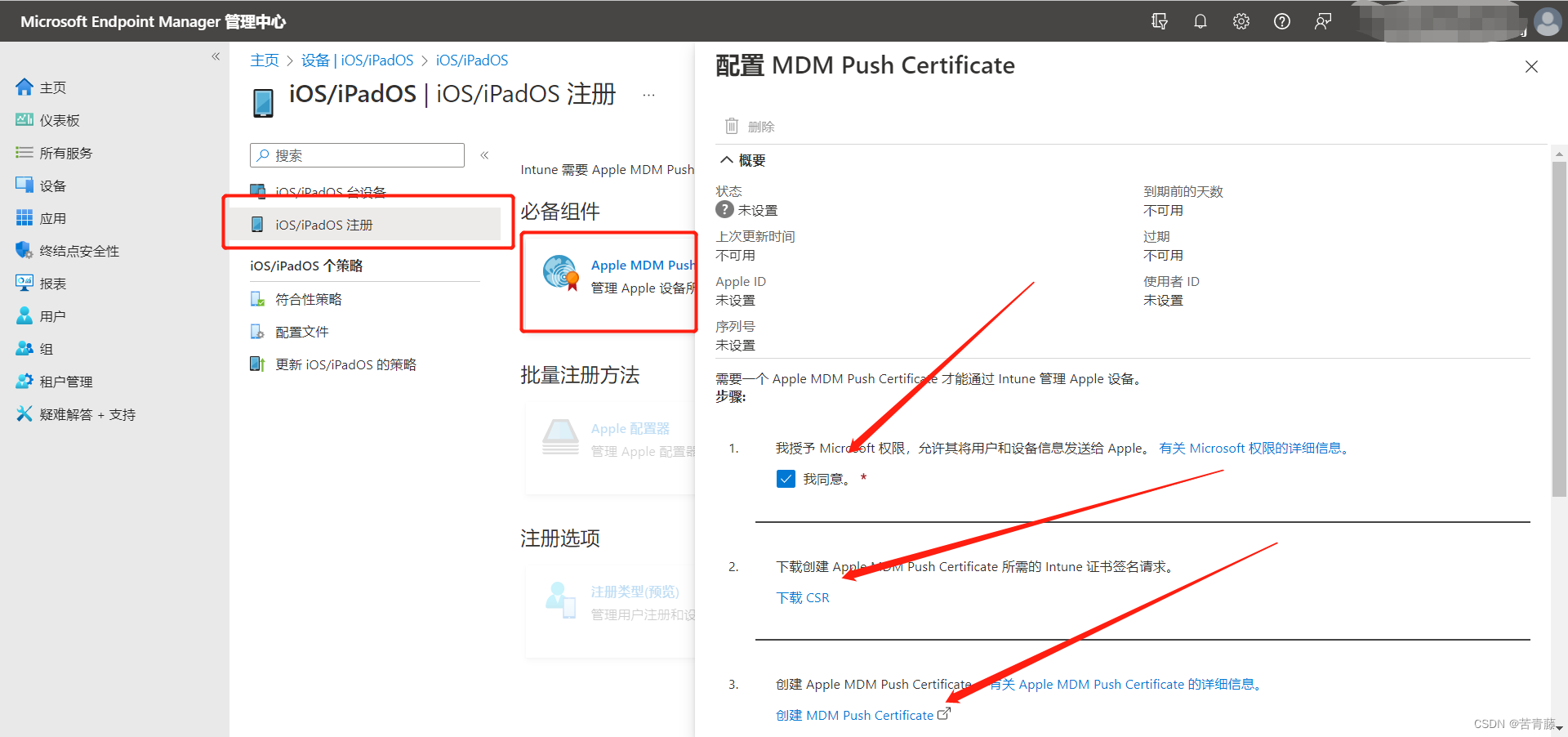Open the 报表 reports section
This screenshot has width=1568, height=737.
click(51, 283)
